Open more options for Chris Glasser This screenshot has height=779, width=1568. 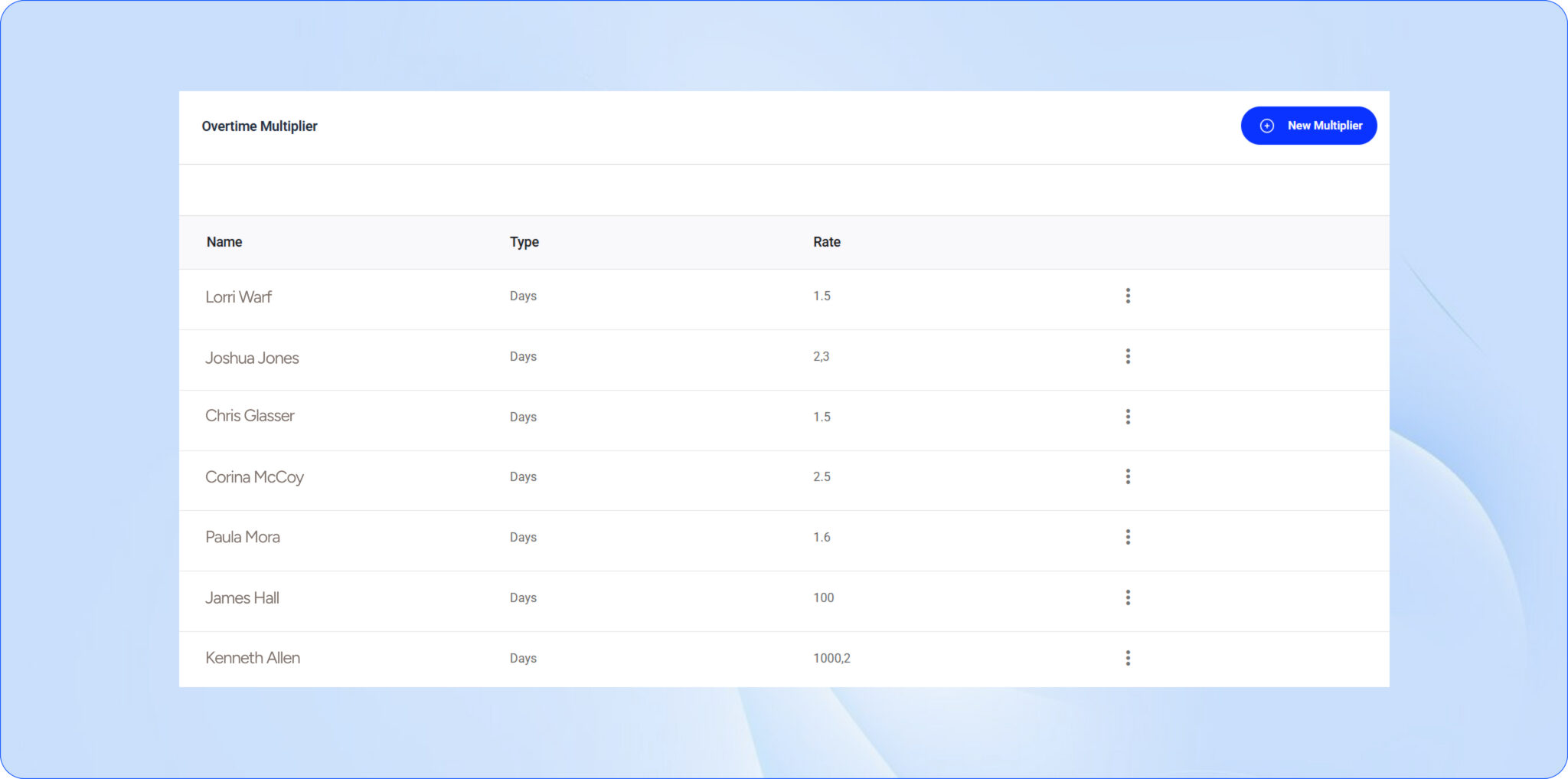[1128, 417]
